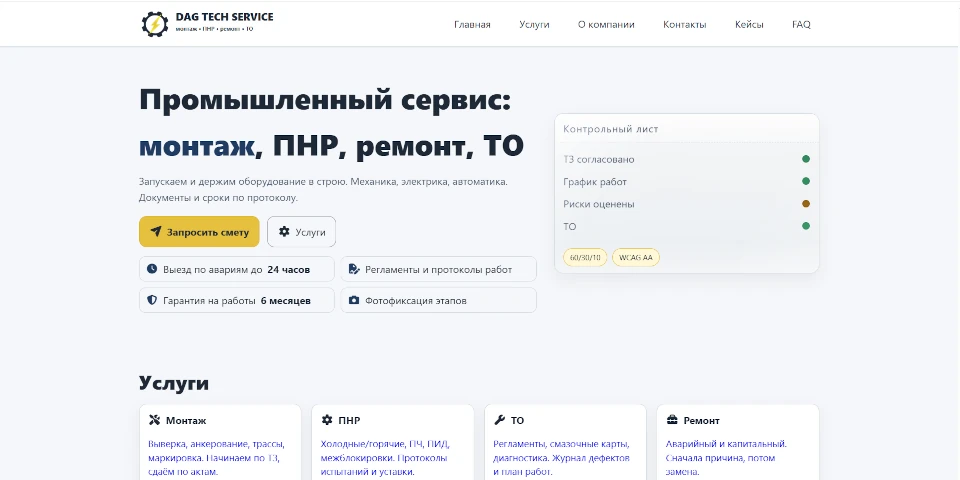Navigate to the Кейсы page

tap(749, 25)
